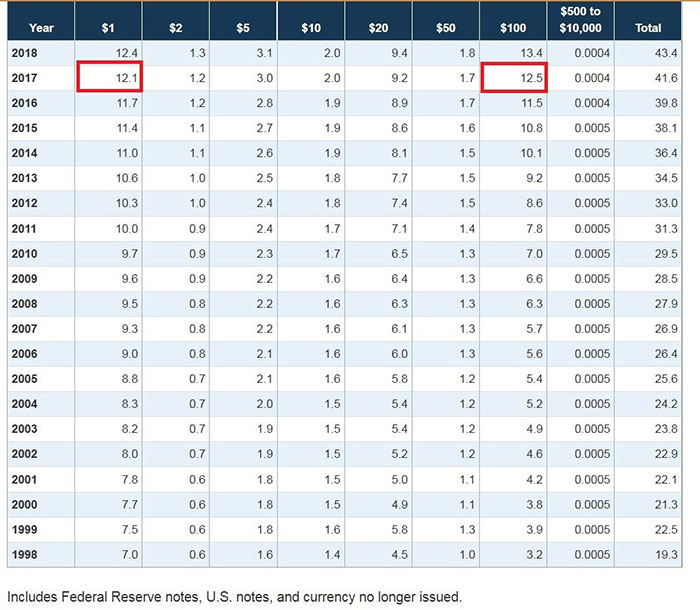Click the Federal Reserve notes footnote text

tap(234, 596)
